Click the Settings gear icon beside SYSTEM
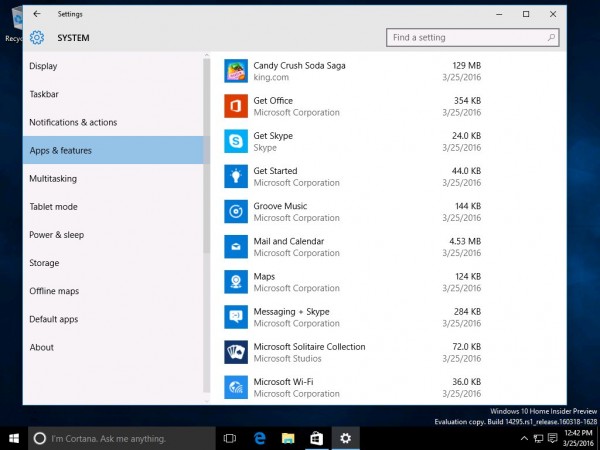 coord(37,38)
